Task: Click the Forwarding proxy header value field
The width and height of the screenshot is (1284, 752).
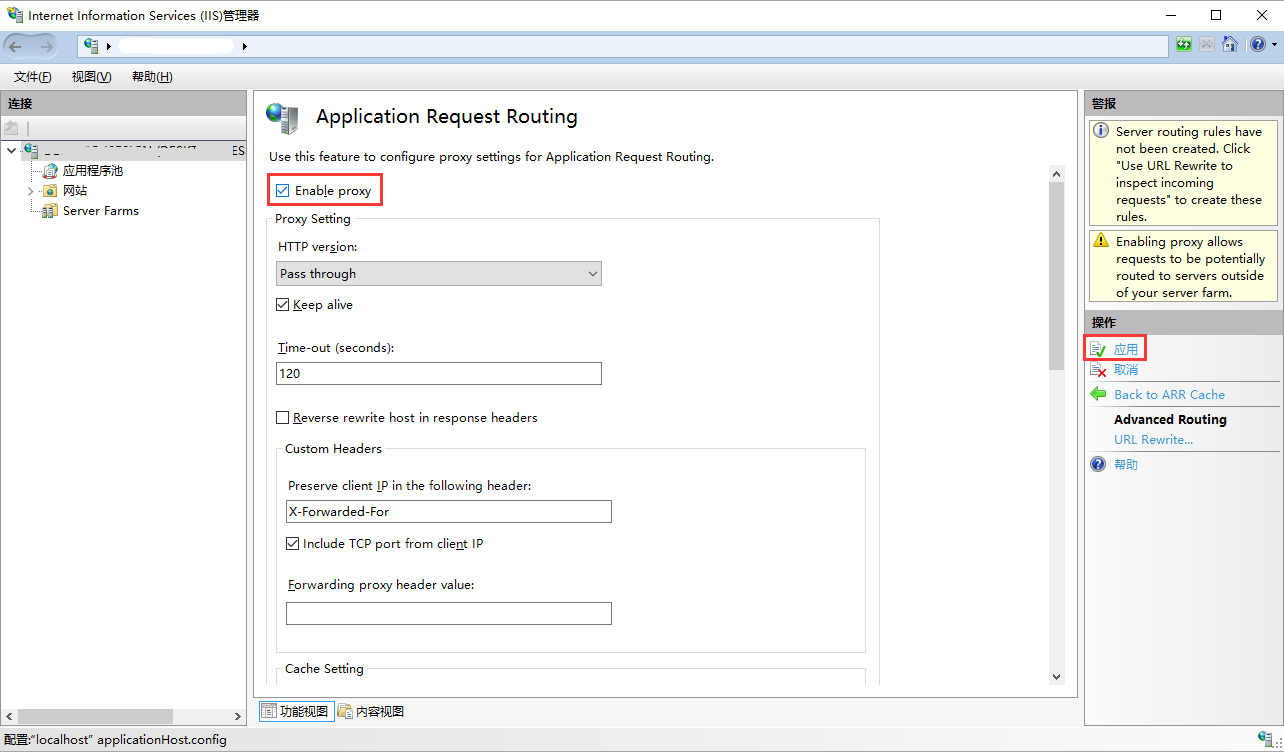Action: point(448,613)
